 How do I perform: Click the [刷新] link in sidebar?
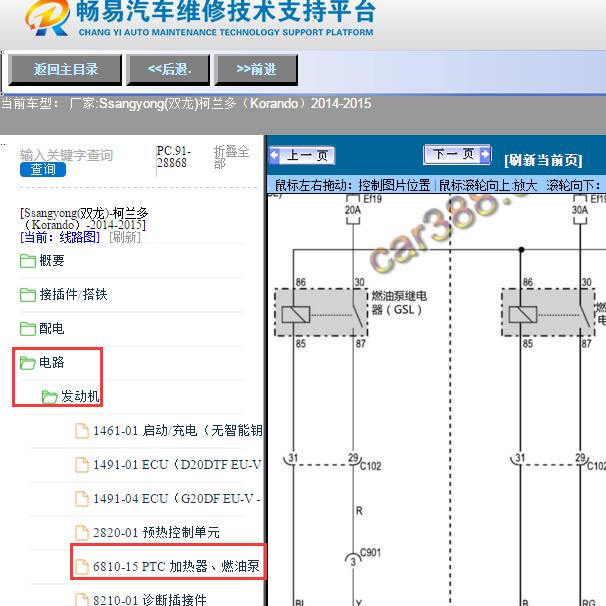coord(125,237)
